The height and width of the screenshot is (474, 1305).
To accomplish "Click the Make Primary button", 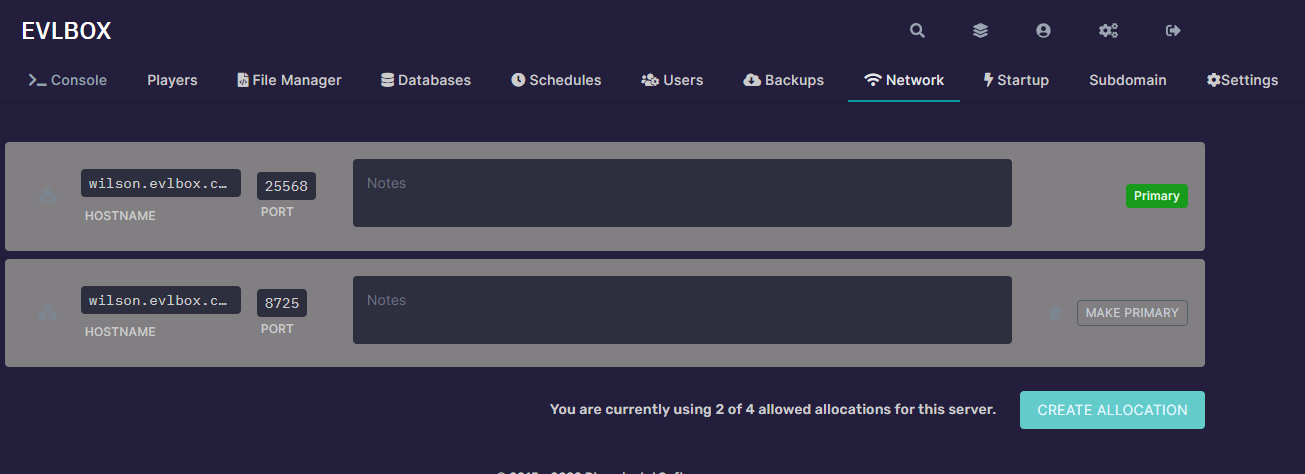I will click(x=1132, y=313).
